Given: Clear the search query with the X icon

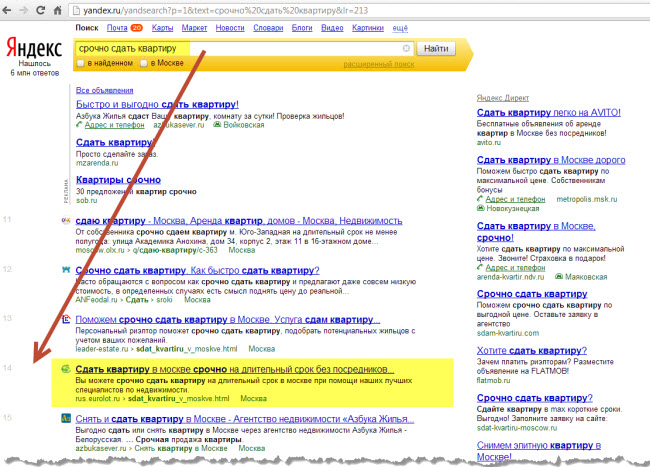Looking at the screenshot, I should 406,48.
